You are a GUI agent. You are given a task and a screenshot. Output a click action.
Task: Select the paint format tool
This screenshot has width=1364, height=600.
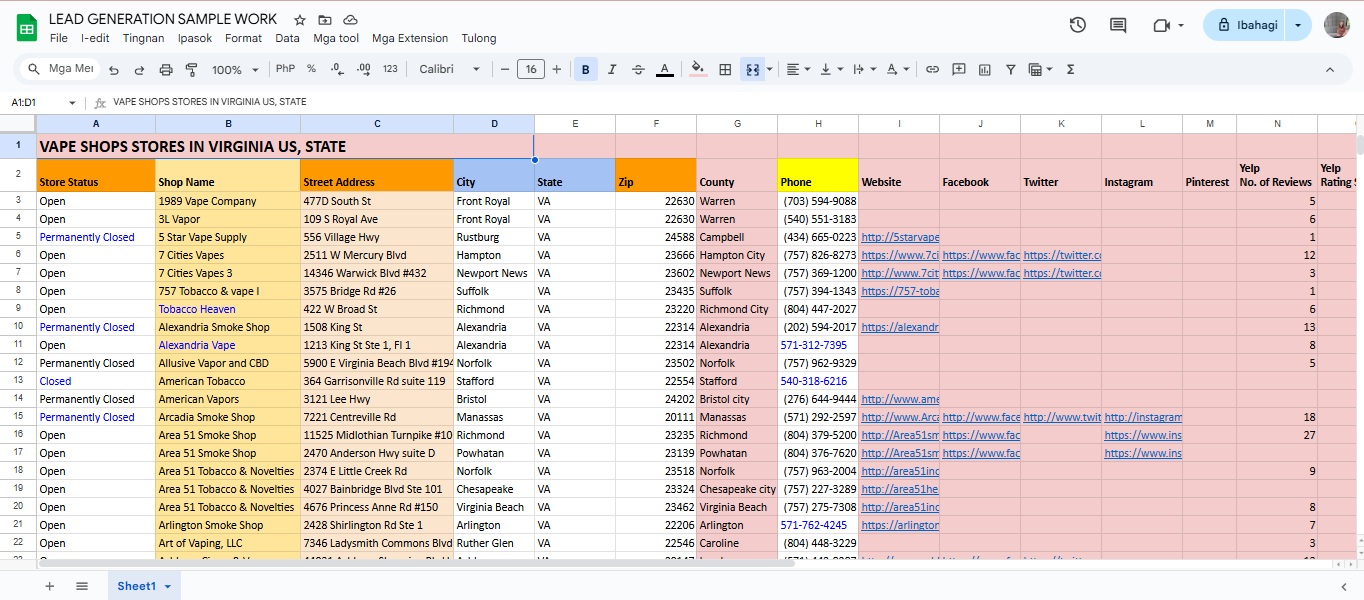[191, 70]
